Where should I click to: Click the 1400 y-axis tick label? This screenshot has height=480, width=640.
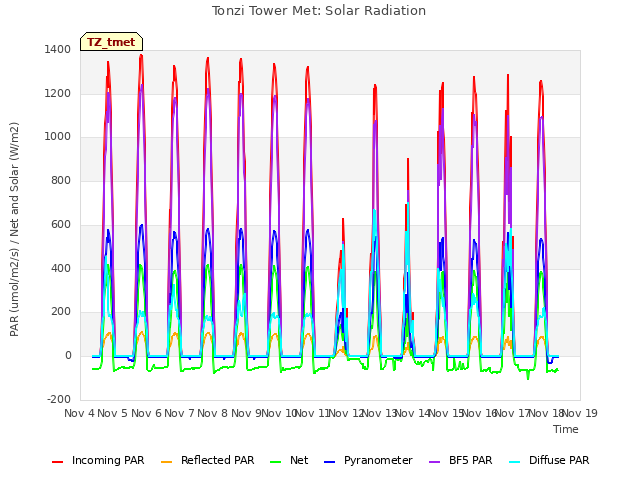point(58,50)
